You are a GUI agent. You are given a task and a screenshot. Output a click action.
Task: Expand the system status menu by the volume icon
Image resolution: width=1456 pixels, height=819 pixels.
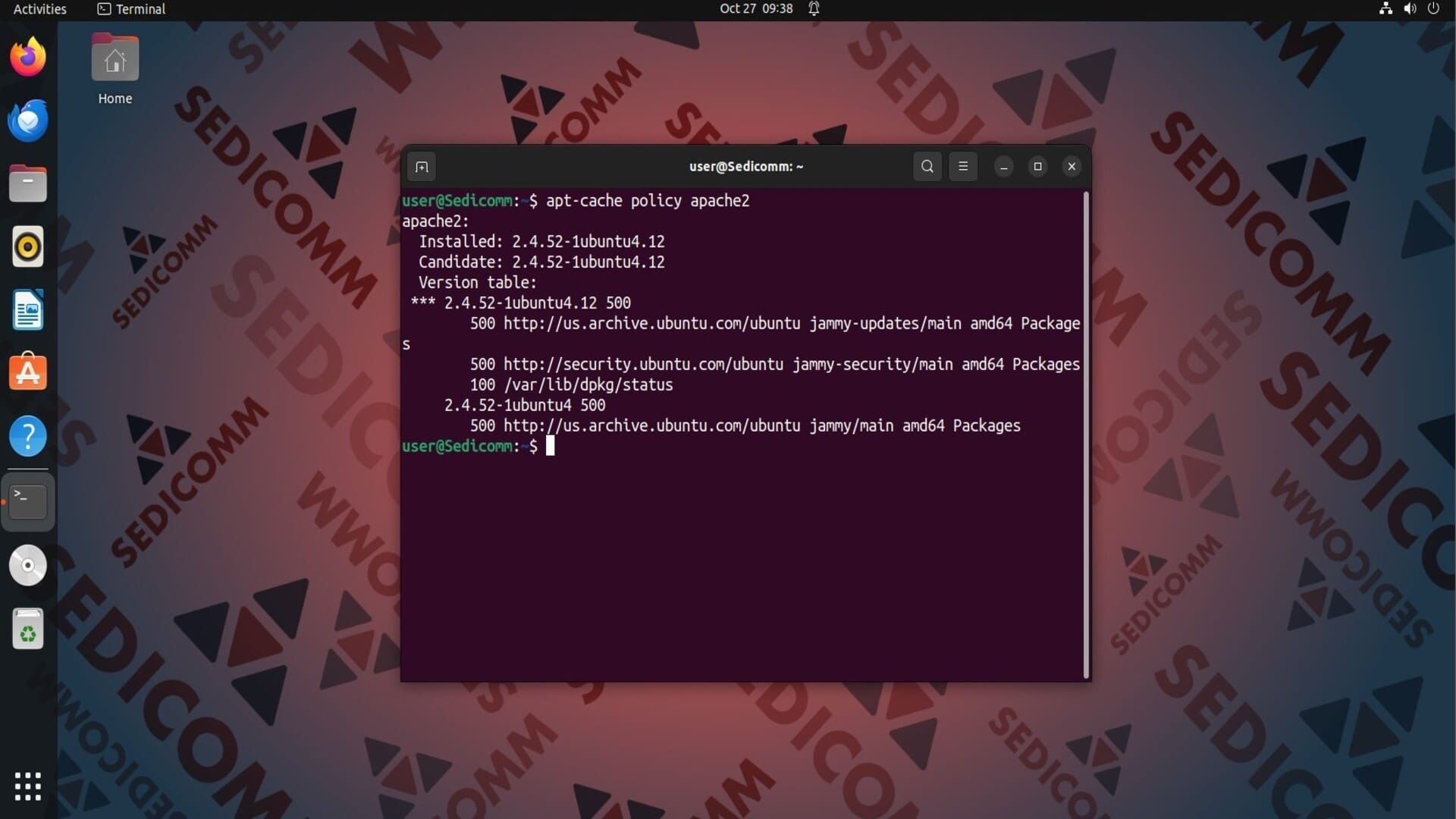click(1409, 9)
